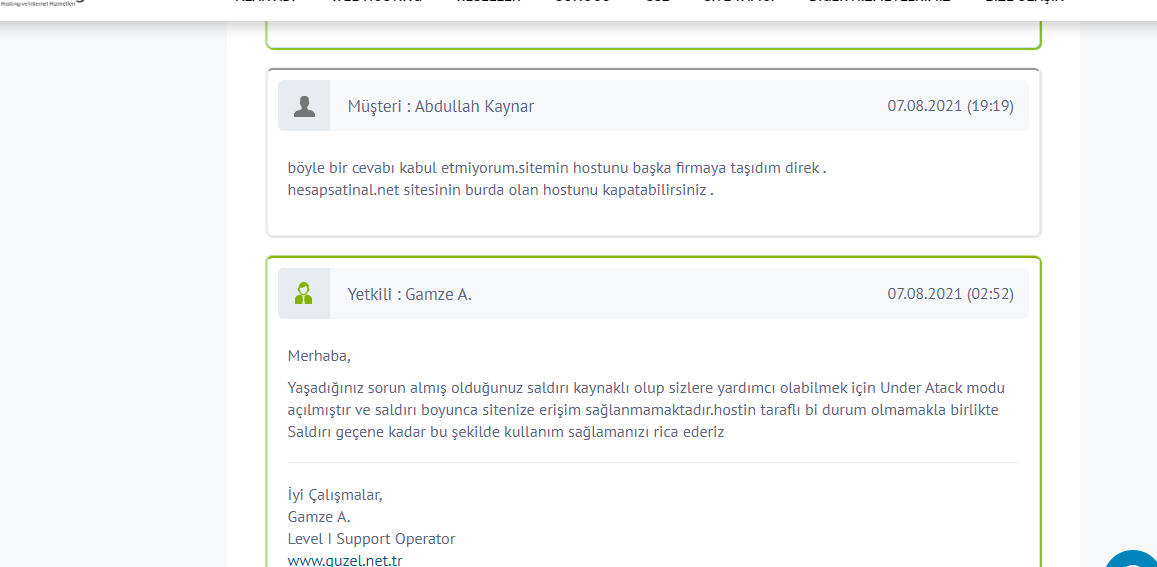This screenshot has width=1157, height=567.
Task: Click the 07.08.2021 (19:19) timestamp
Action: tap(950, 106)
